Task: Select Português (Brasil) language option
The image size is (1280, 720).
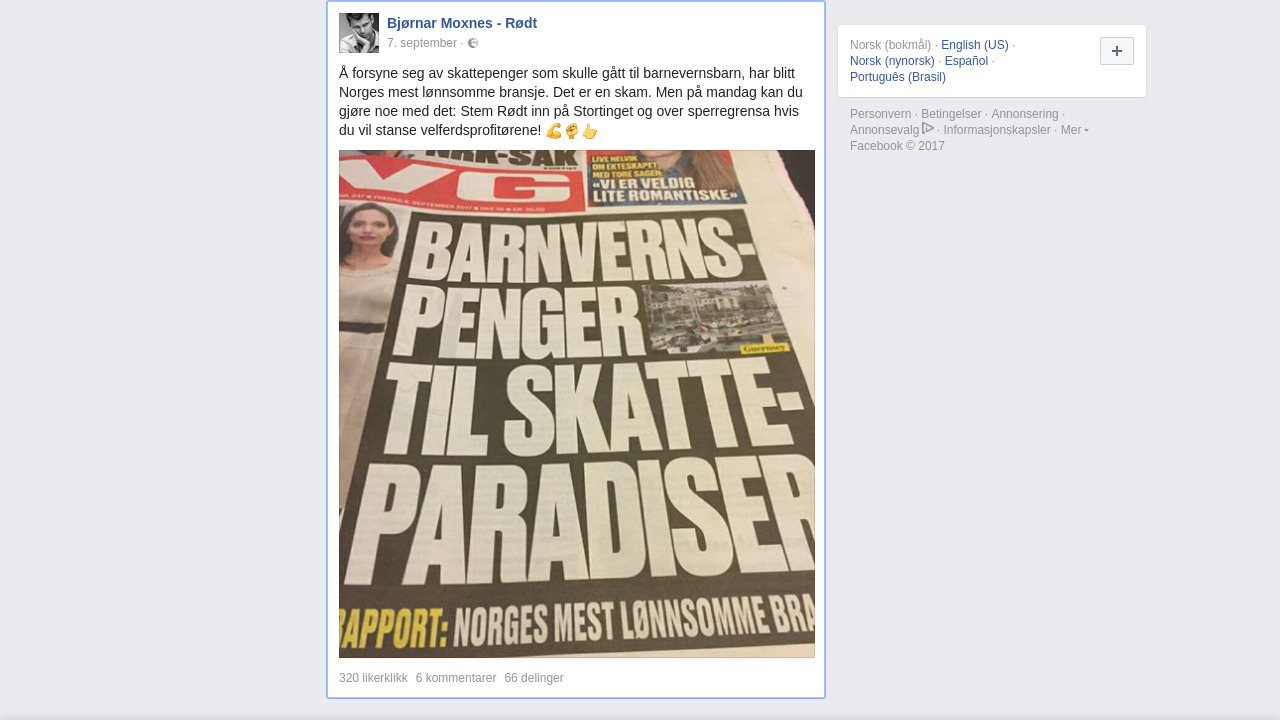Action: [x=898, y=77]
